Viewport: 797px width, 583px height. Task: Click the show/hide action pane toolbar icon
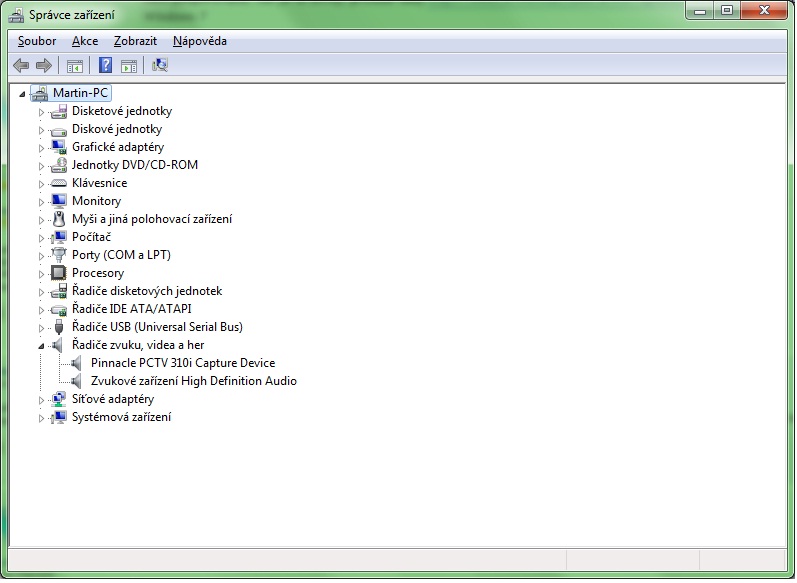(x=129, y=66)
